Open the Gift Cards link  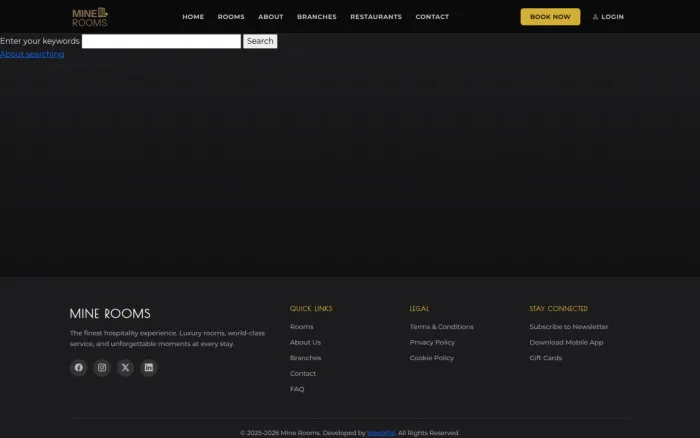tap(546, 358)
